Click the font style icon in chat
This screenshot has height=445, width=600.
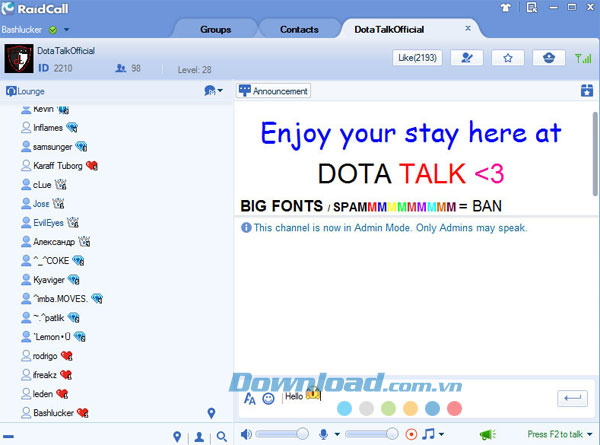(249, 398)
